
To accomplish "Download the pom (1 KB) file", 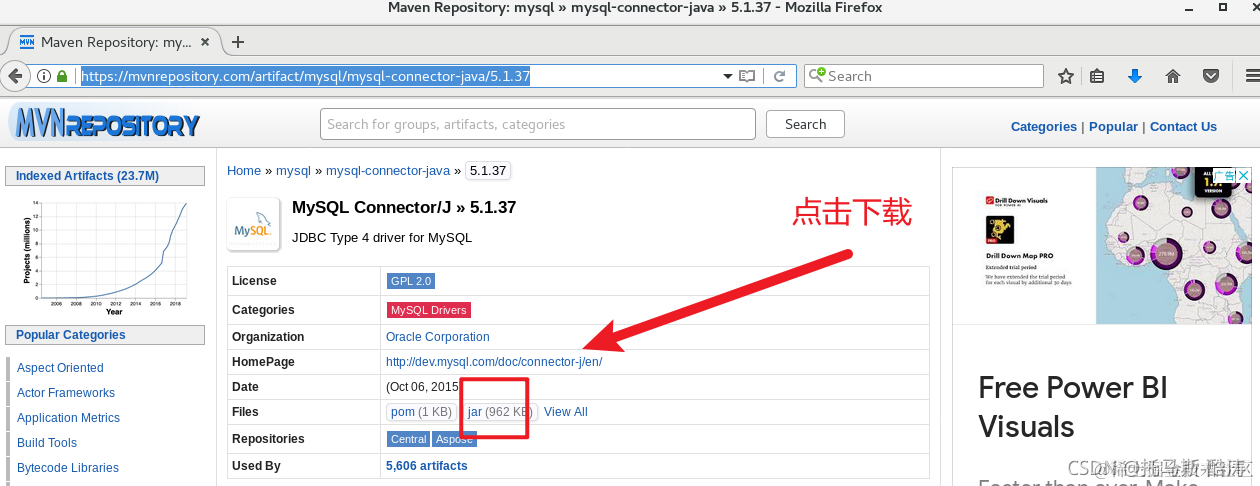I will (x=422, y=412).
